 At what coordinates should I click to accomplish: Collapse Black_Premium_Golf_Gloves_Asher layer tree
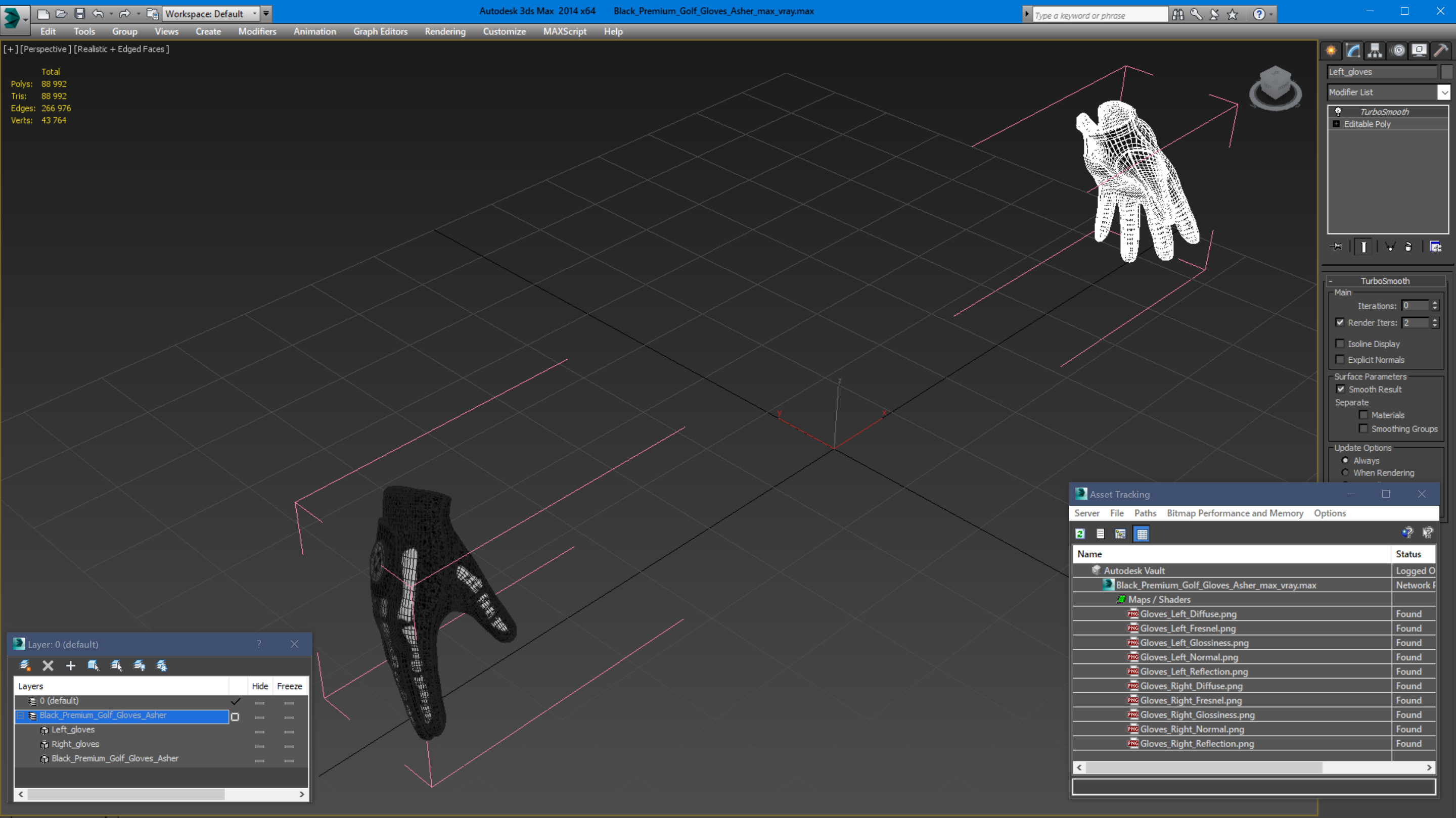[20, 715]
